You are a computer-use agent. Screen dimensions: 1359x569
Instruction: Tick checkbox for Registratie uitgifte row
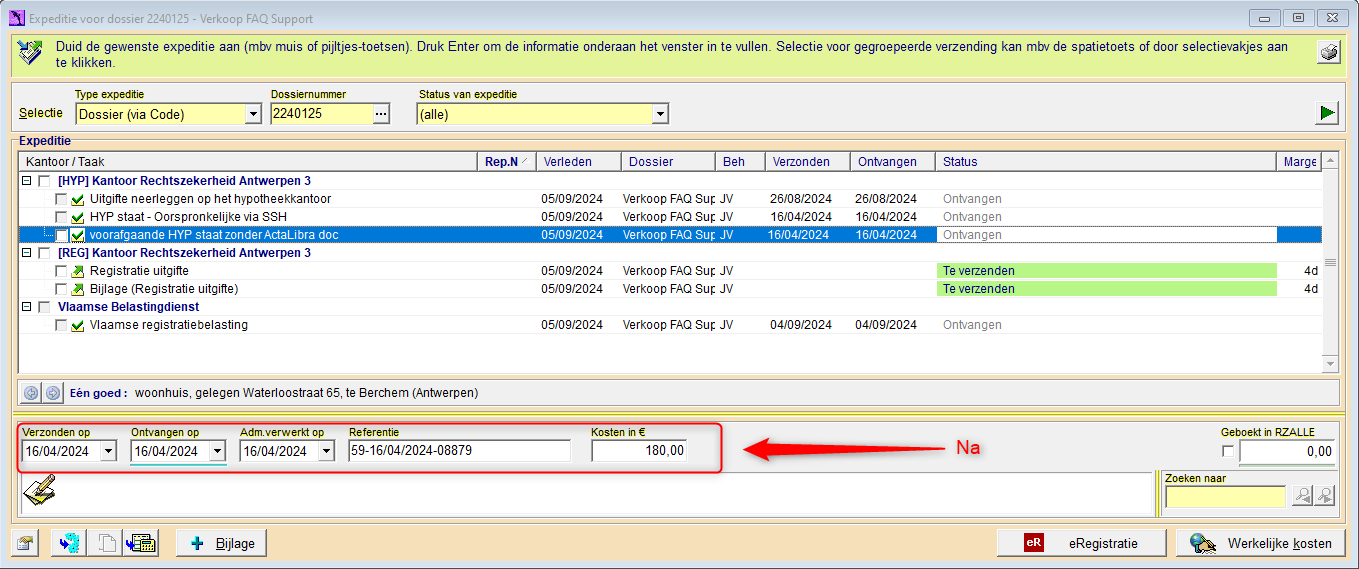[62, 271]
